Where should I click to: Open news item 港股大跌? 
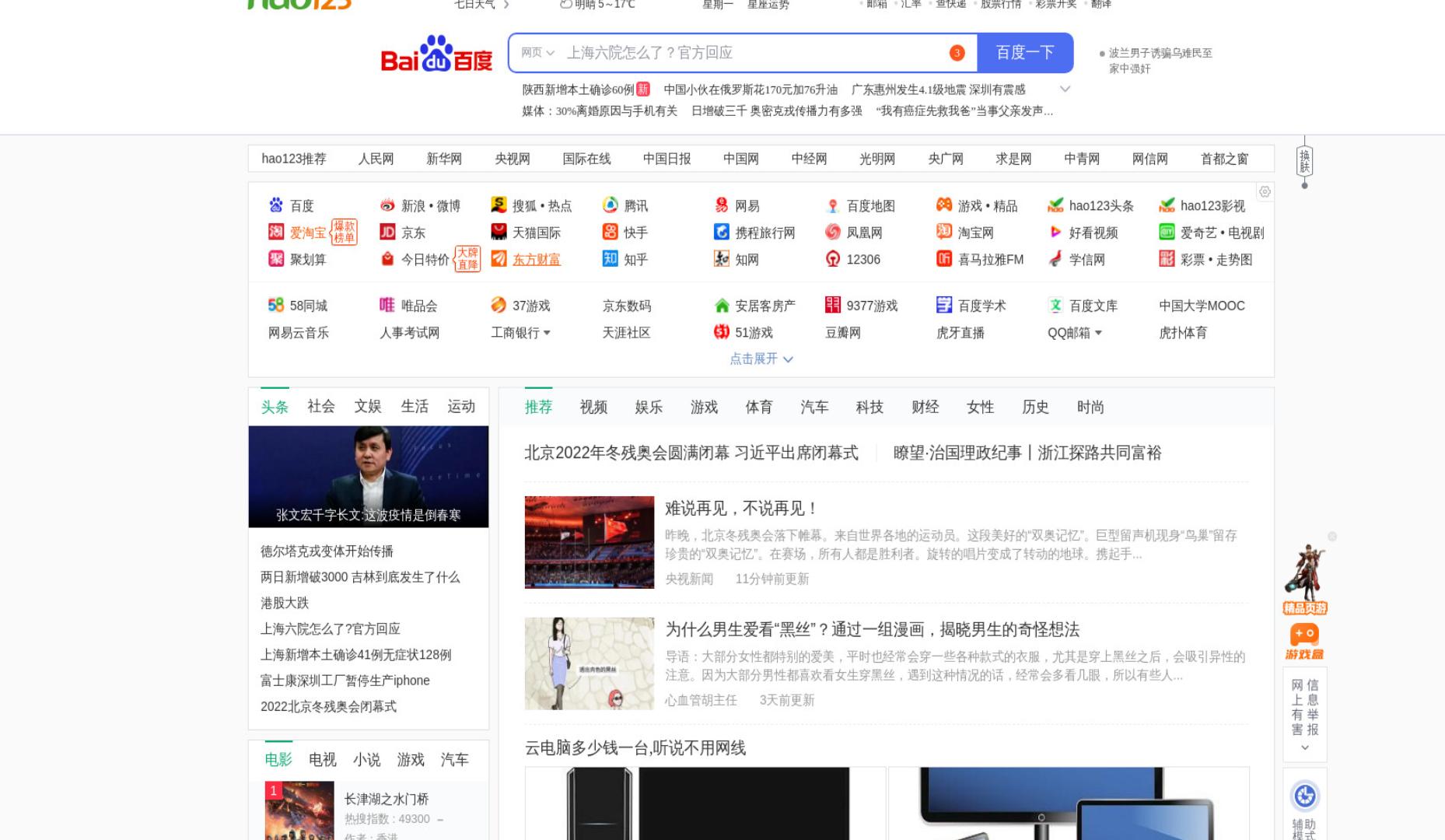pyautogui.click(x=285, y=603)
